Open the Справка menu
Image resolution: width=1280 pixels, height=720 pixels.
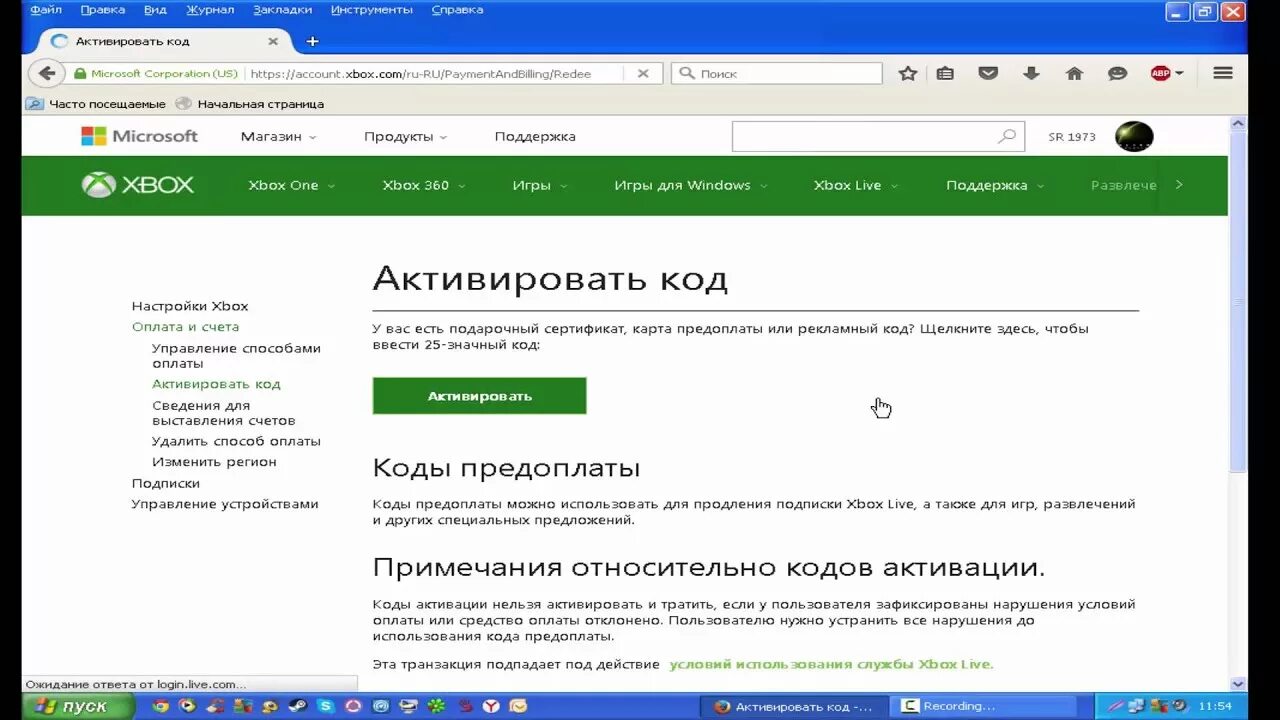(x=457, y=9)
